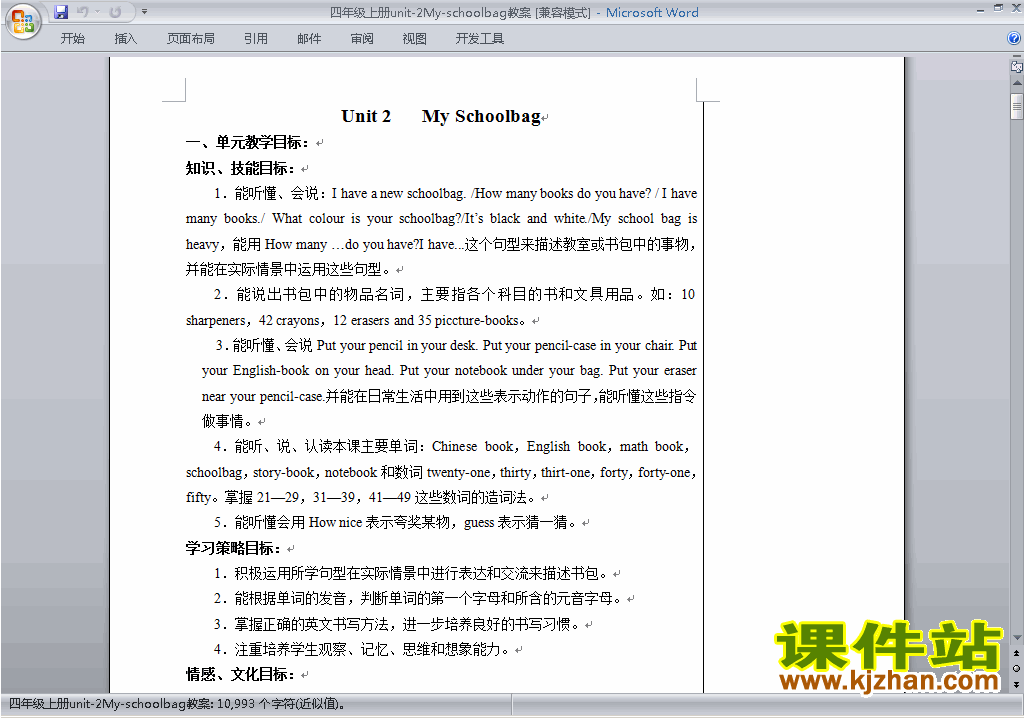The height and width of the screenshot is (718, 1024).
Task: Click the horizontal split bar above the ruler icon
Action: 1016,57
